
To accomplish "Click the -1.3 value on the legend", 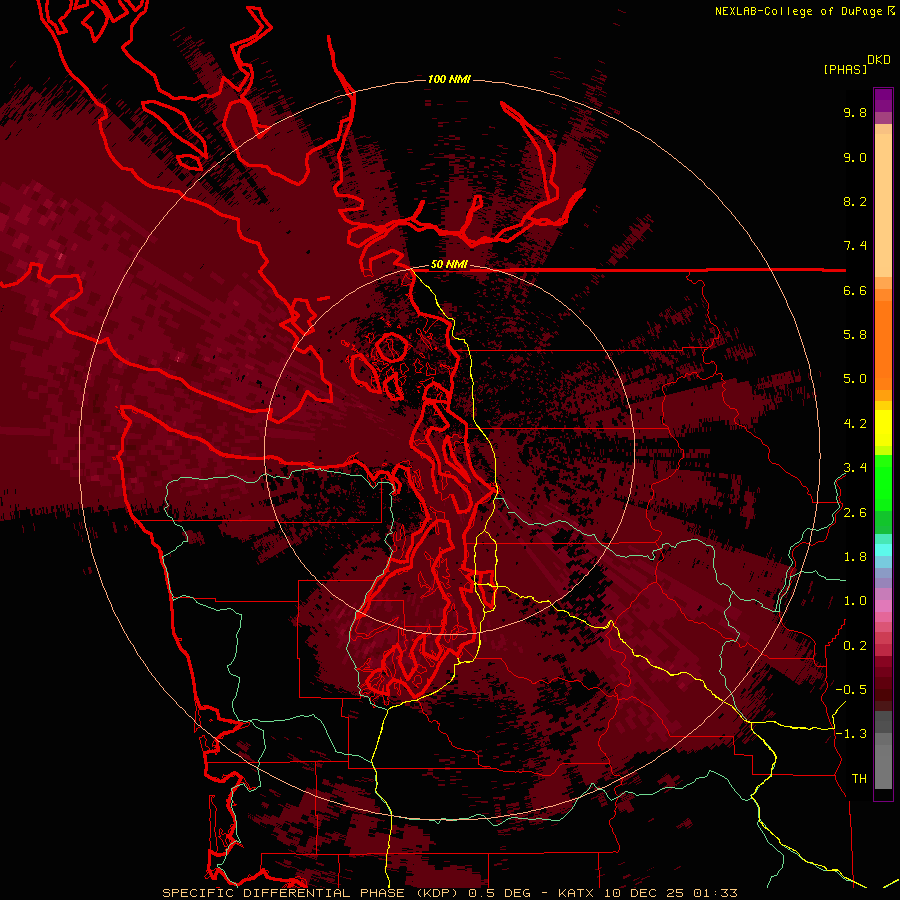I will [851, 734].
